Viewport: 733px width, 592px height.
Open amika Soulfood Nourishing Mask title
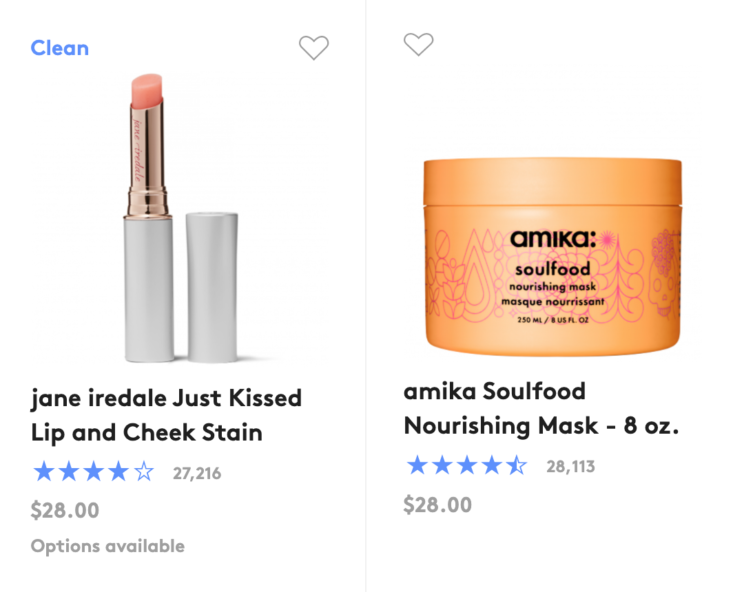click(x=541, y=408)
